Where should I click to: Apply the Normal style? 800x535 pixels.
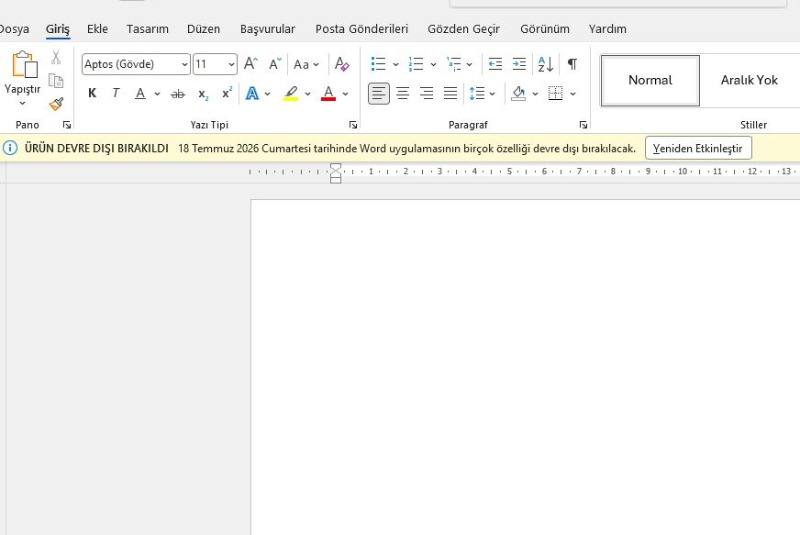(x=650, y=80)
